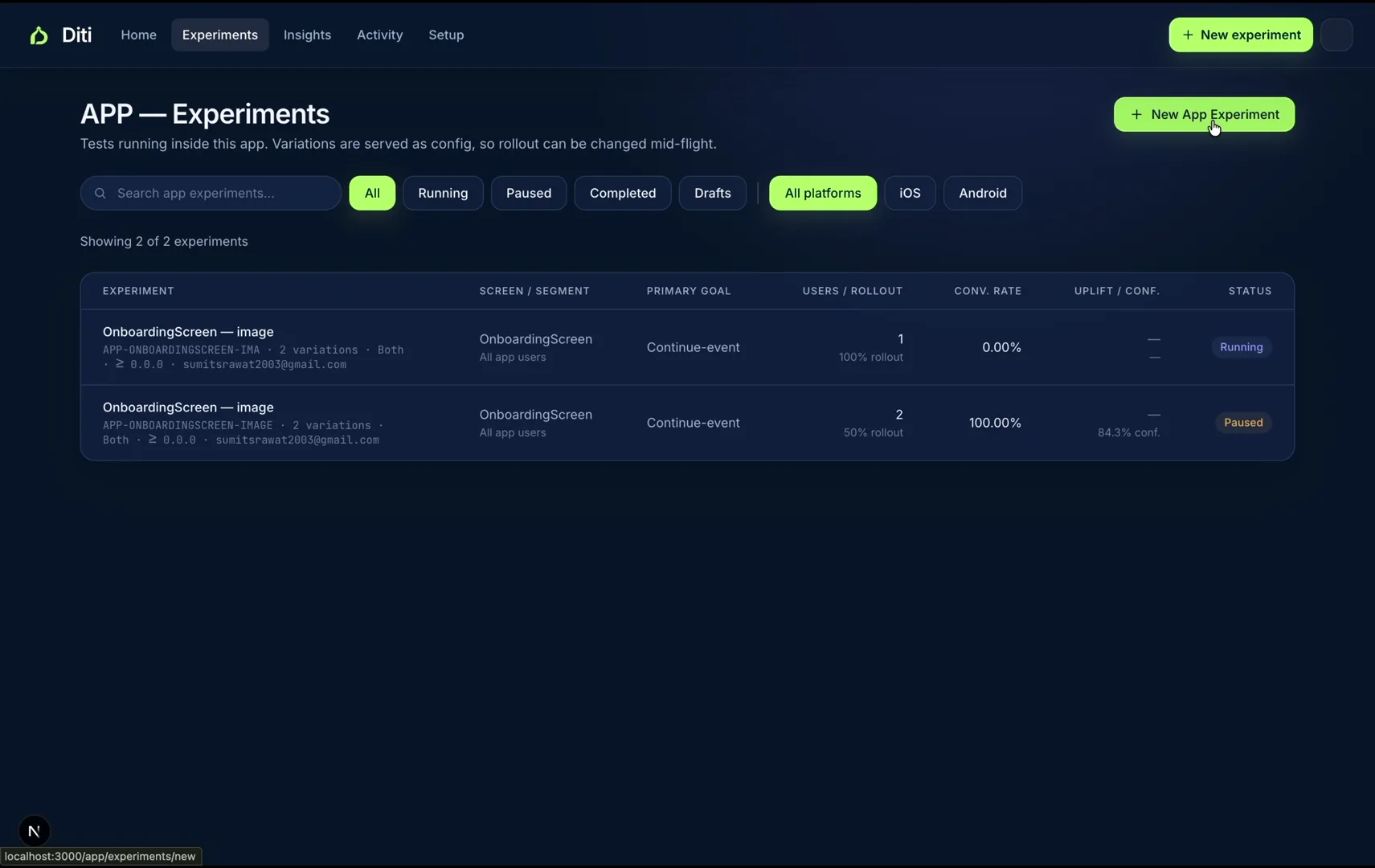Image resolution: width=1375 pixels, height=868 pixels.
Task: Click the search magnifier icon
Action: pyautogui.click(x=100, y=193)
